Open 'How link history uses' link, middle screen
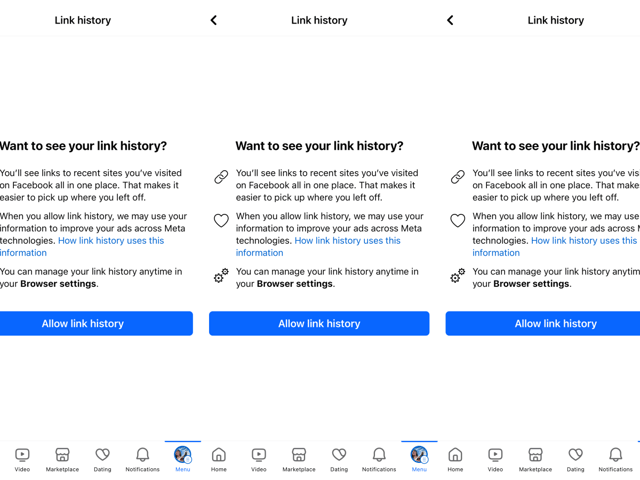The width and height of the screenshot is (640, 480). (x=318, y=247)
